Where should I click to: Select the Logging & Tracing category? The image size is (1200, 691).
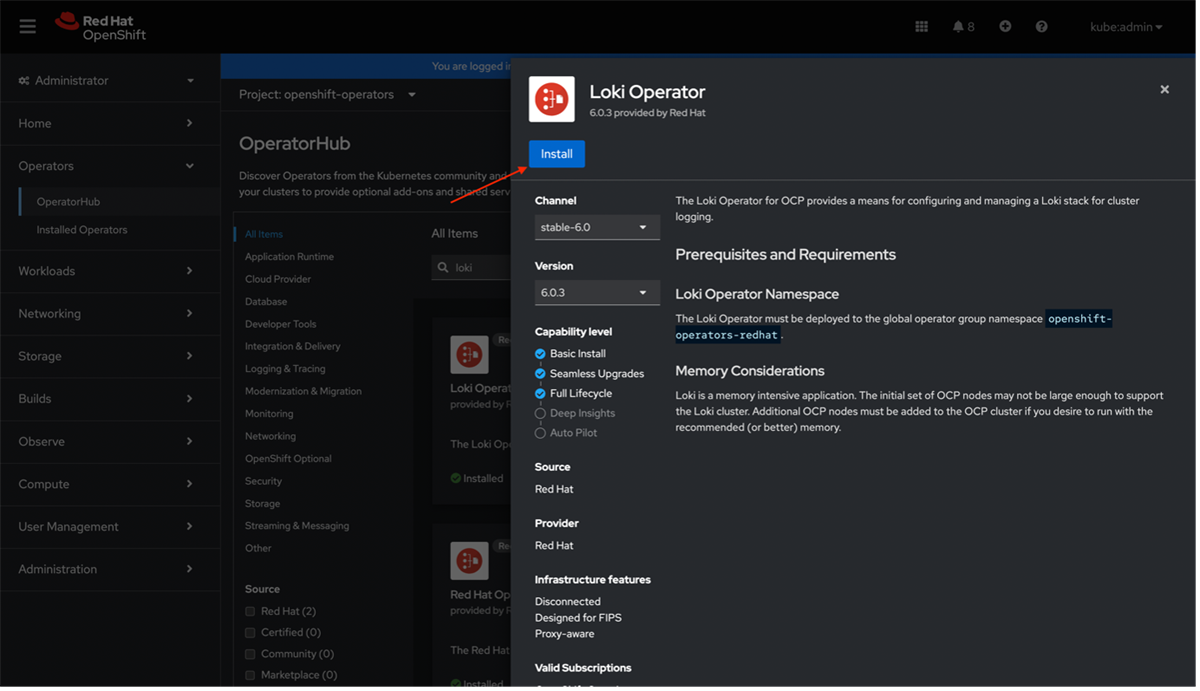tap(285, 369)
